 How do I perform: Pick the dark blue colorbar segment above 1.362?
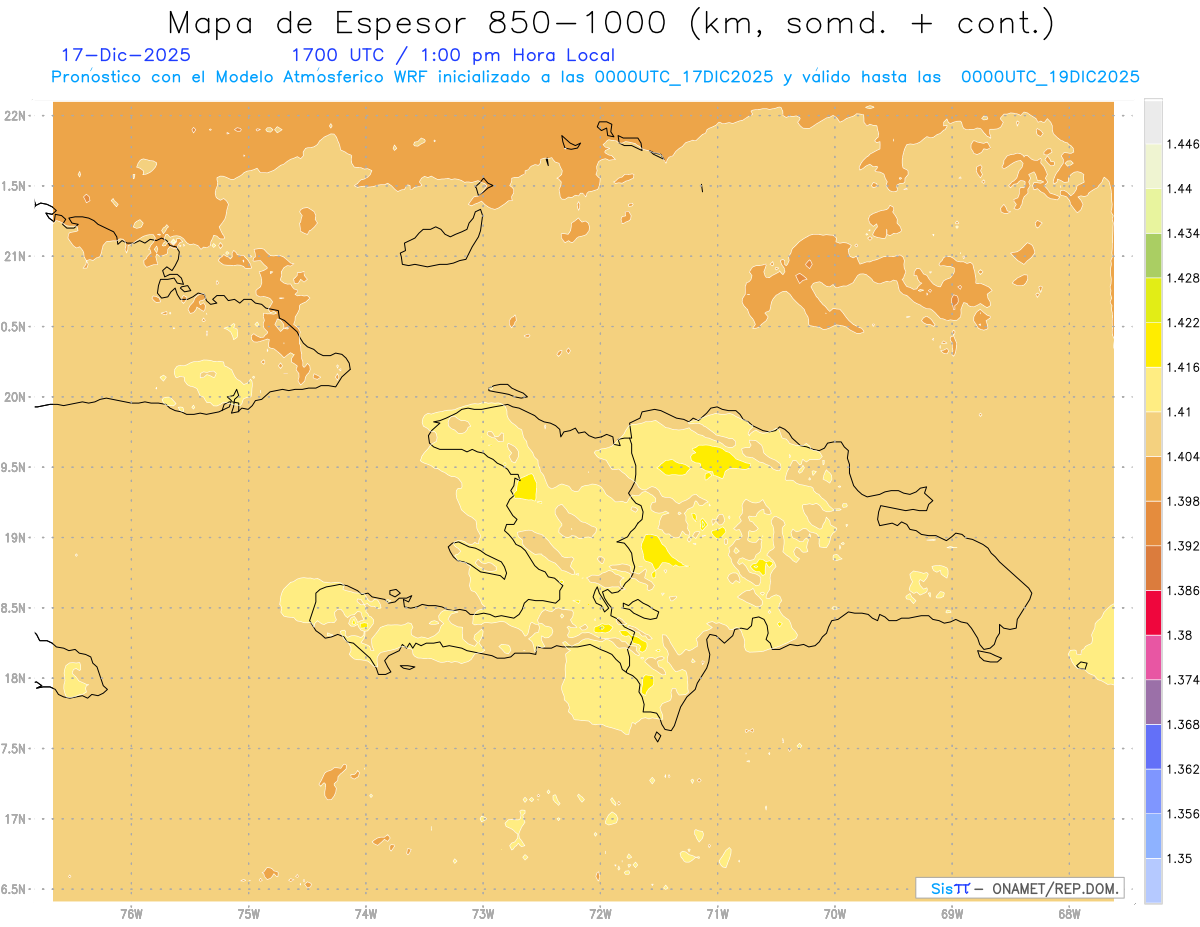[1153, 747]
